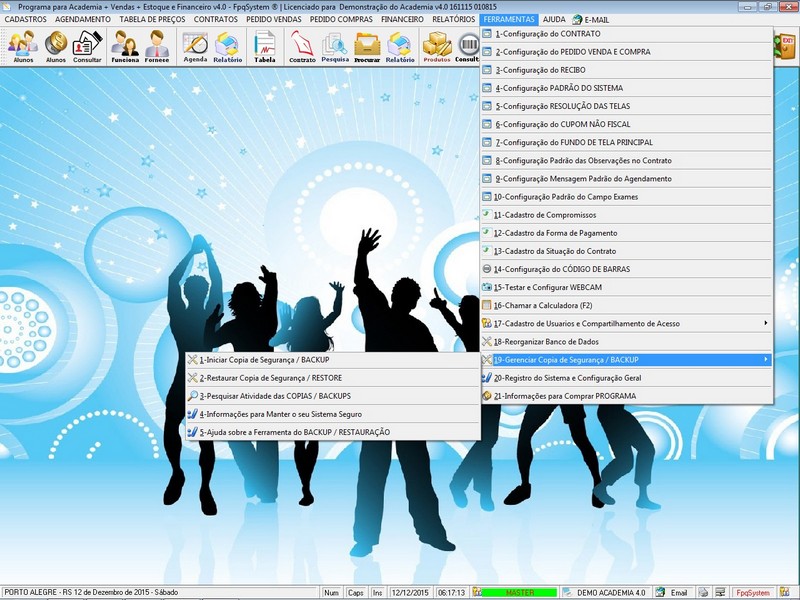Click the green MASTER status indicator
The width and height of the screenshot is (800, 600).
[519, 592]
